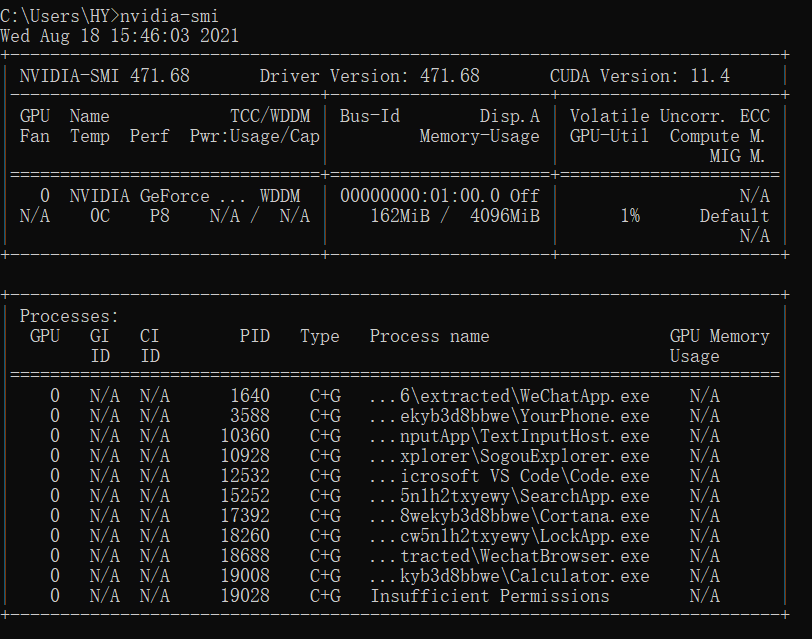Click bus id 00000000:01:00.0

(420, 196)
